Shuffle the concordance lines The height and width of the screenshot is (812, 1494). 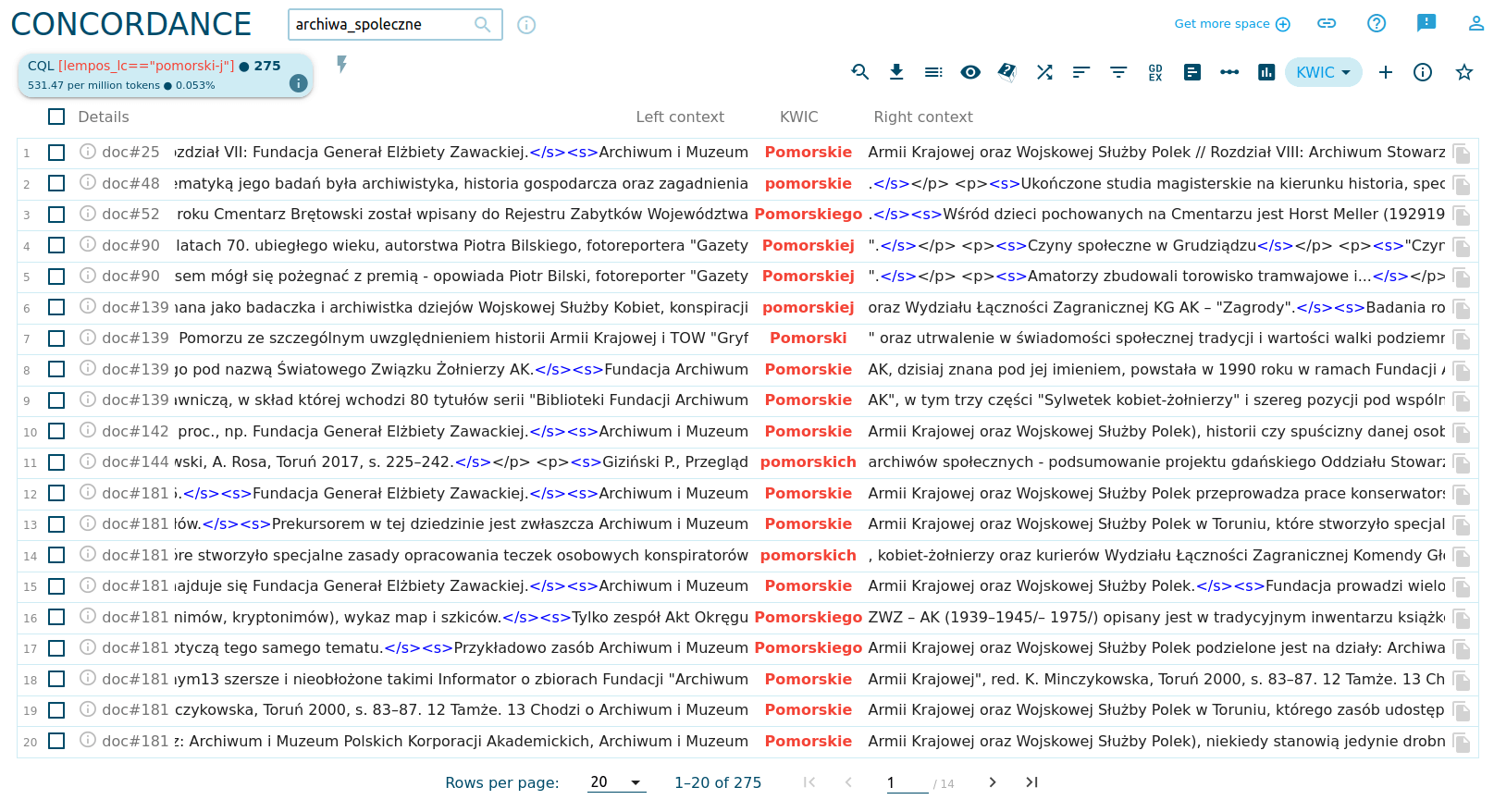click(x=1044, y=72)
